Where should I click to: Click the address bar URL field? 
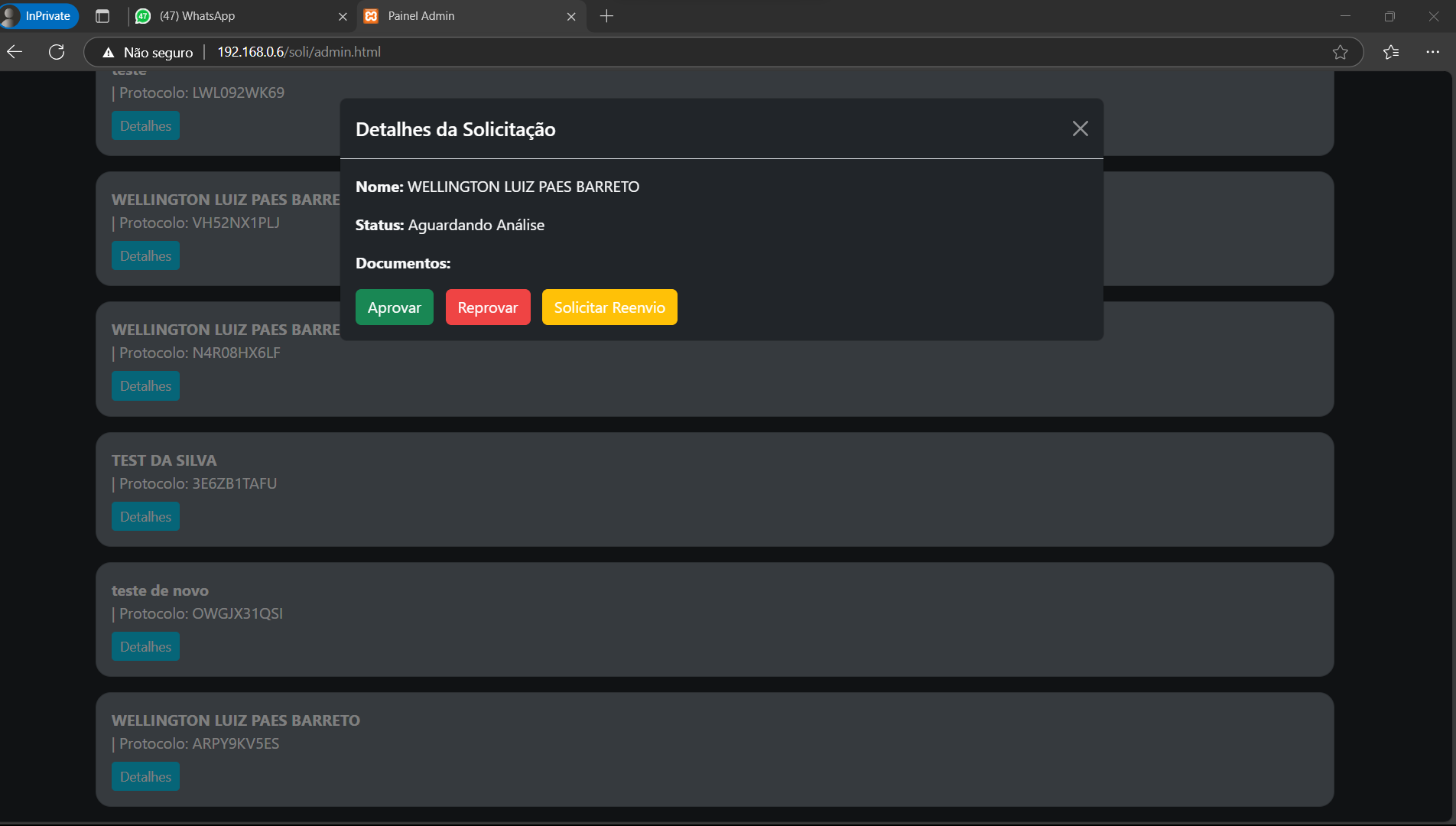point(688,52)
